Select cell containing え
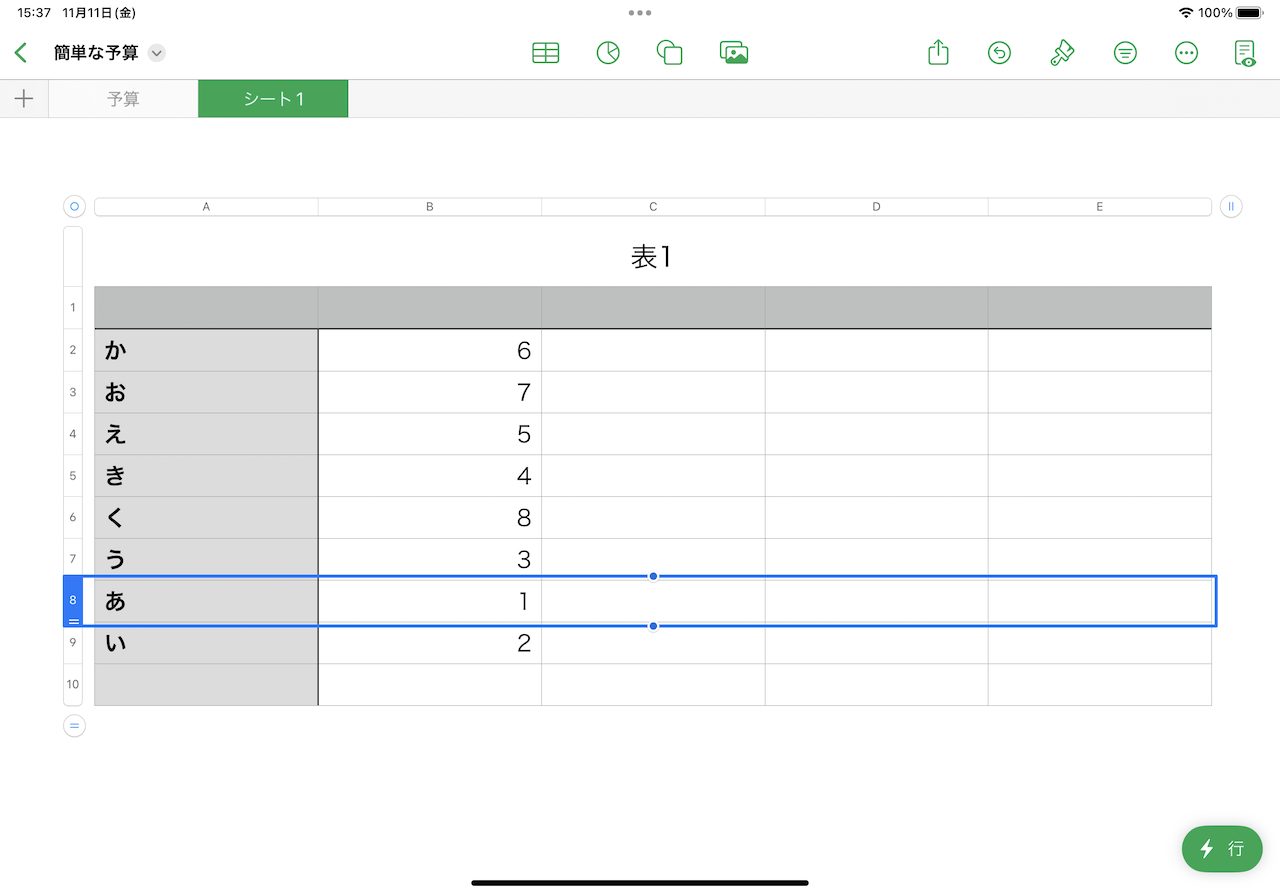The height and width of the screenshot is (894, 1280). tap(206, 434)
